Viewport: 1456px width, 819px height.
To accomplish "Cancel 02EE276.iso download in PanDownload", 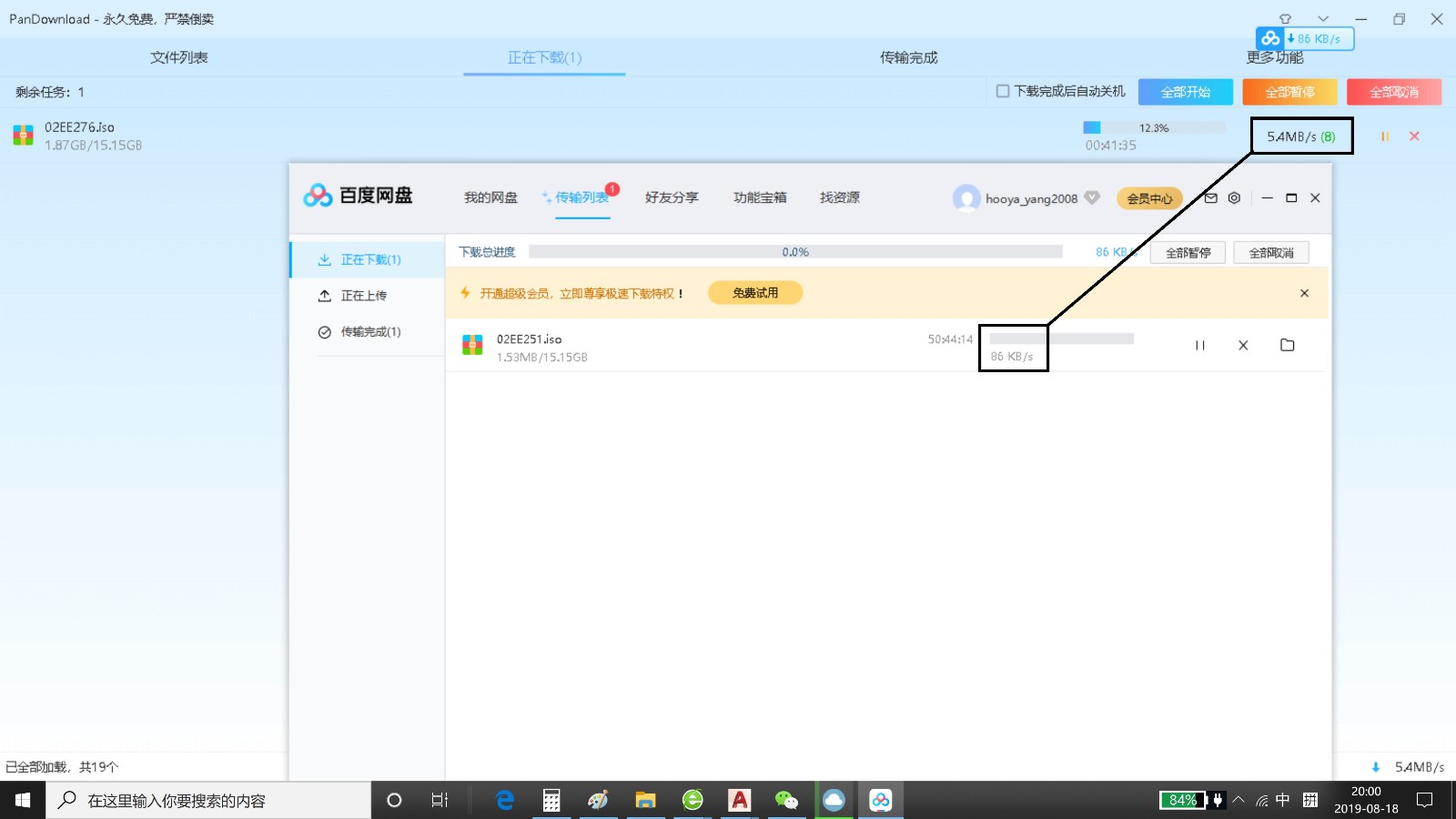I will pos(1414,136).
